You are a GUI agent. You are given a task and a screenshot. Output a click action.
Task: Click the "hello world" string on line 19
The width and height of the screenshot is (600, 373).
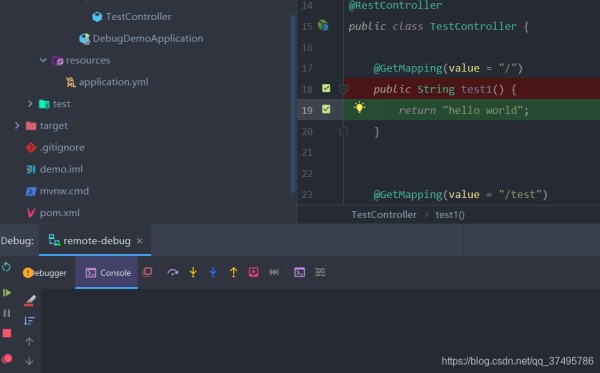(x=483, y=110)
